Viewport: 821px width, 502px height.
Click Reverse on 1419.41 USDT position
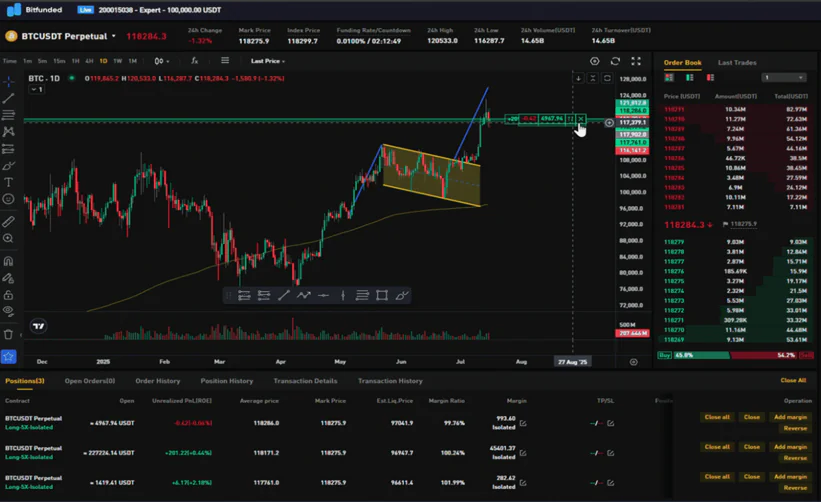pos(795,488)
